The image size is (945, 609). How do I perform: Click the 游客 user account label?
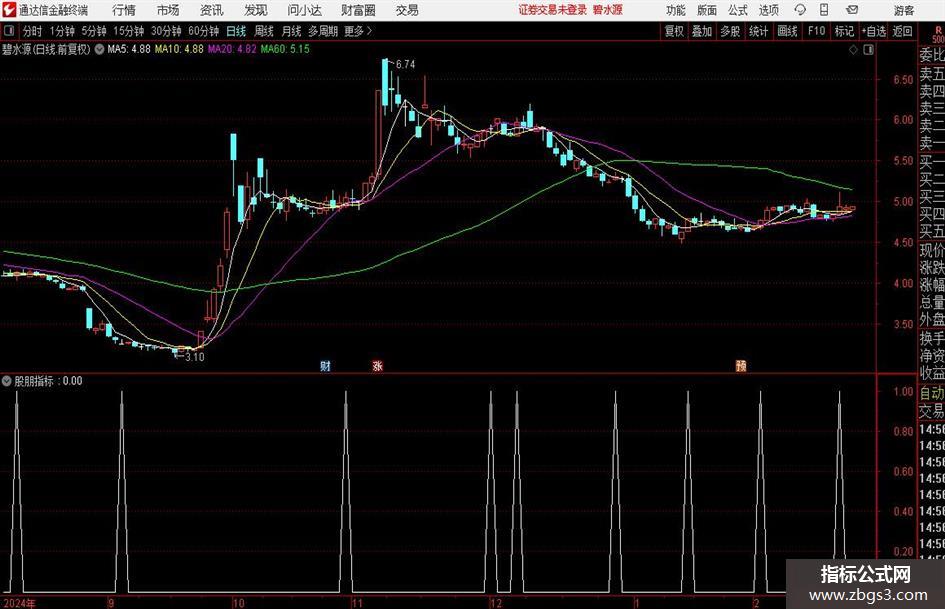903,10
